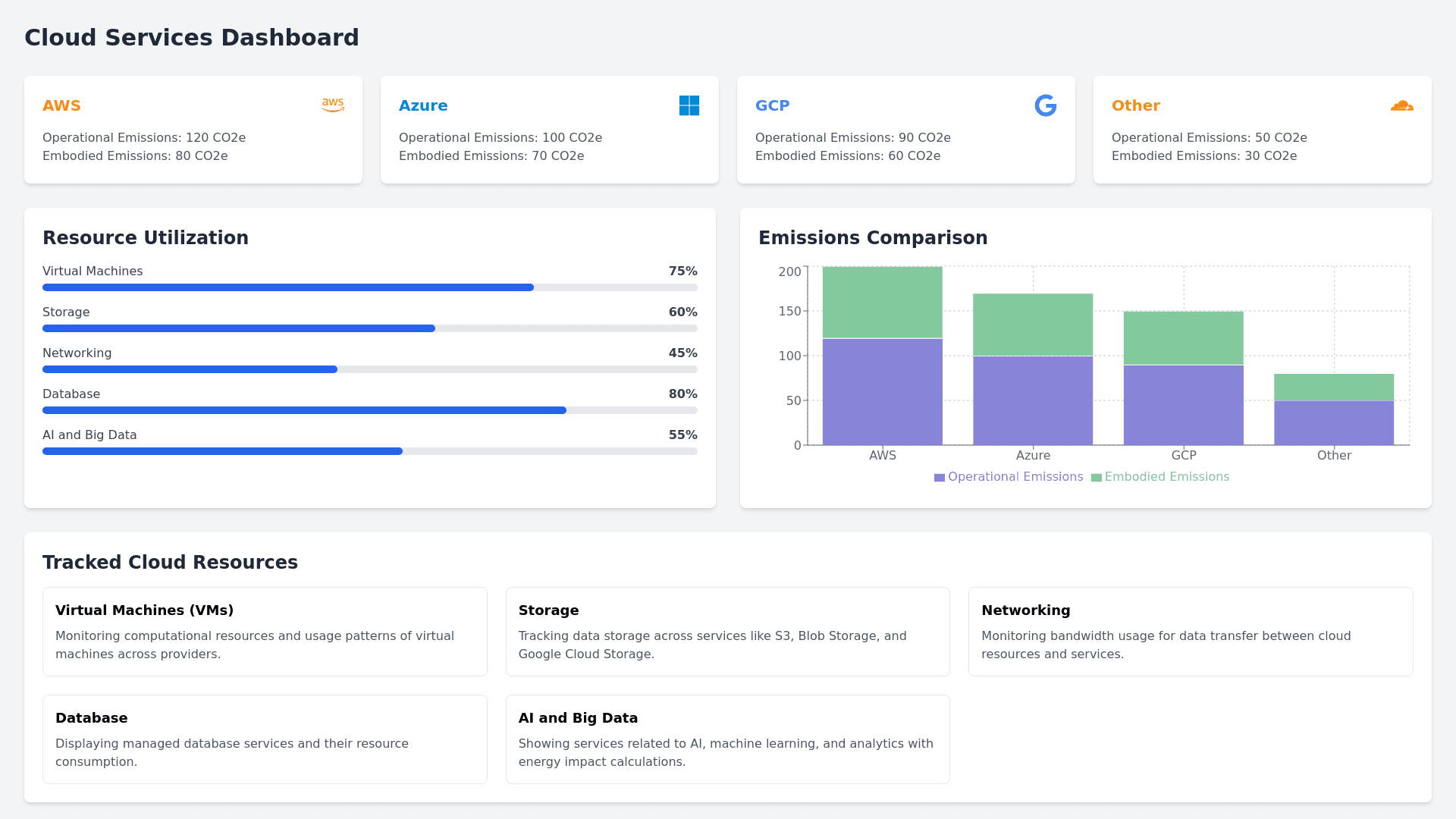Click the Embodied Emissions legend square

click(1096, 478)
